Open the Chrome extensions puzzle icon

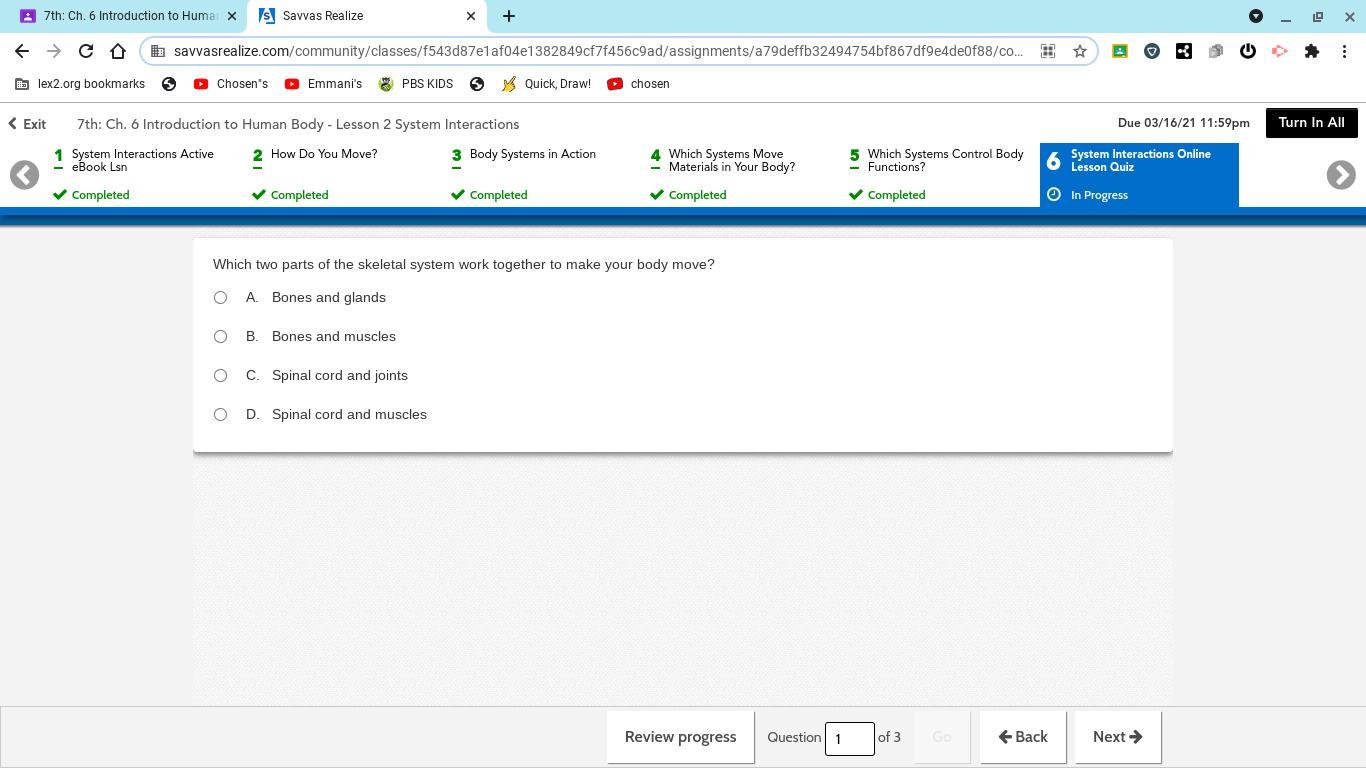pyautogui.click(x=1312, y=51)
